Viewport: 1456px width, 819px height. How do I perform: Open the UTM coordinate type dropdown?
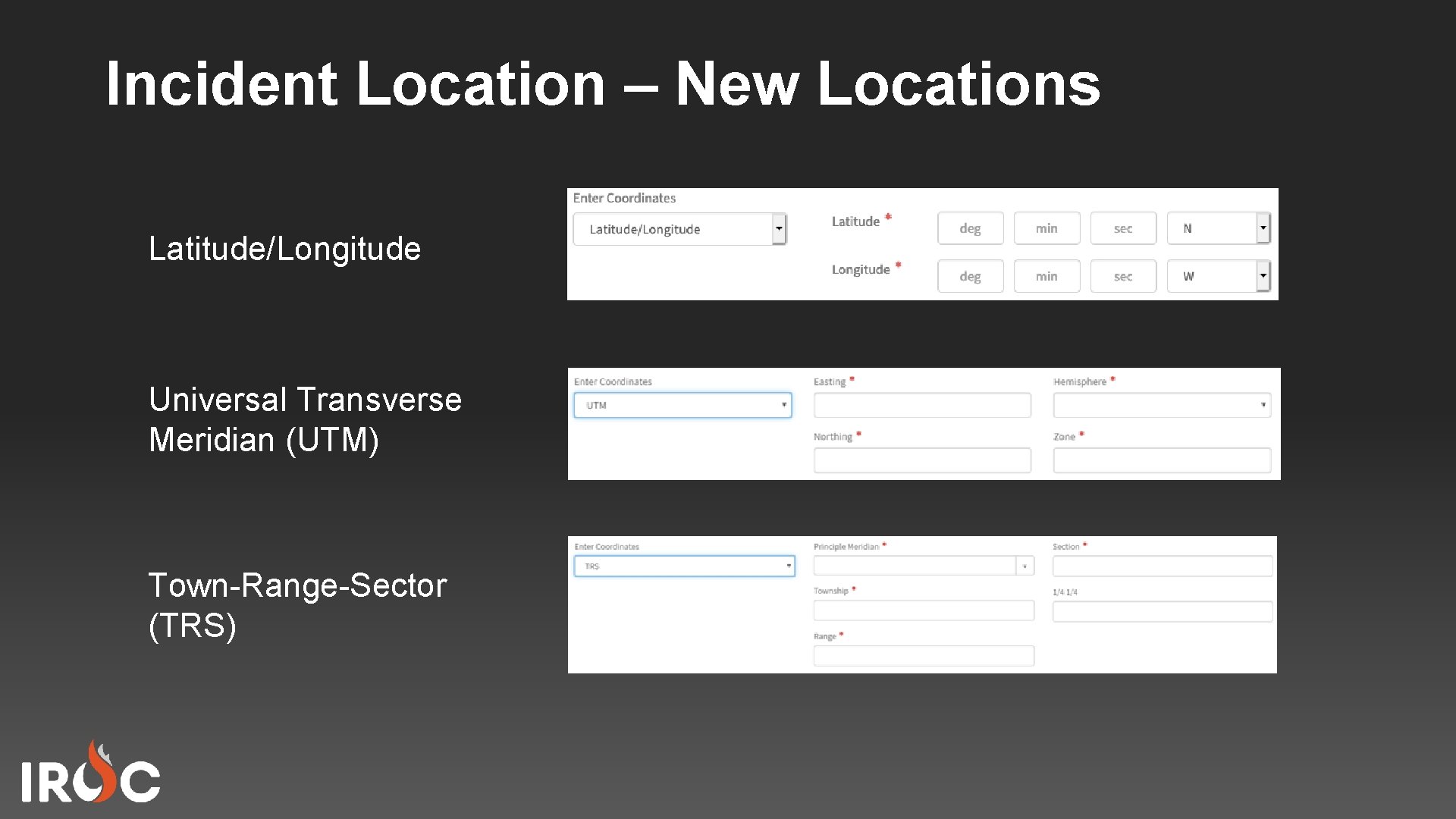click(x=784, y=404)
